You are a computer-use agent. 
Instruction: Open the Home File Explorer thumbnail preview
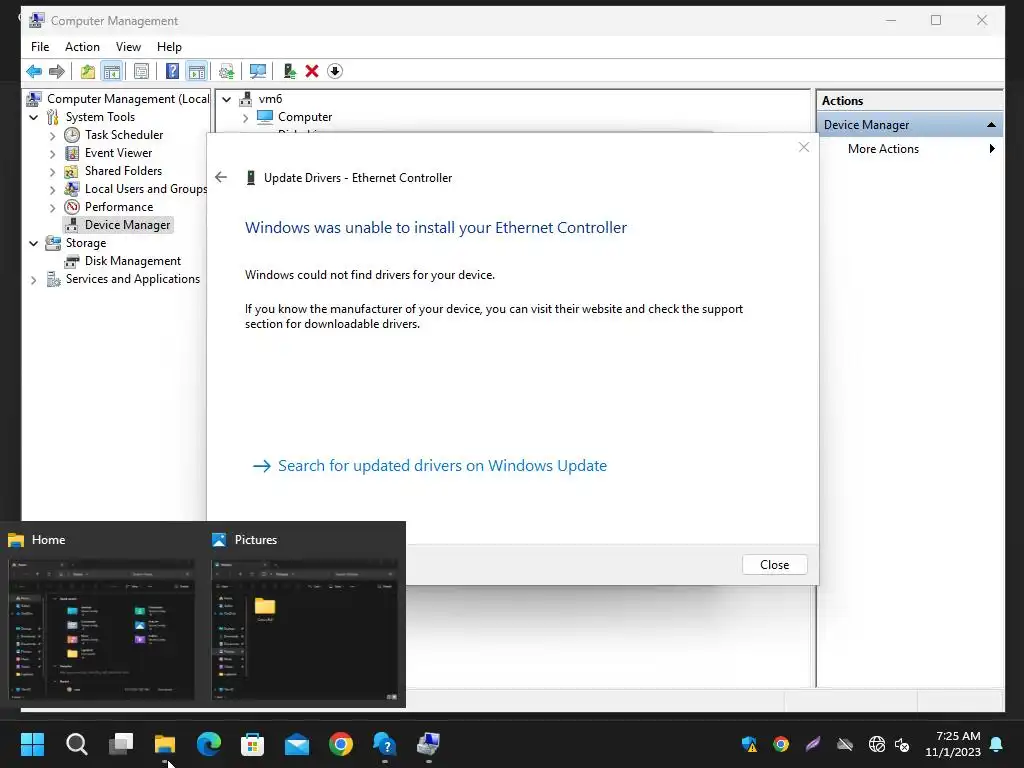pyautogui.click(x=101, y=629)
